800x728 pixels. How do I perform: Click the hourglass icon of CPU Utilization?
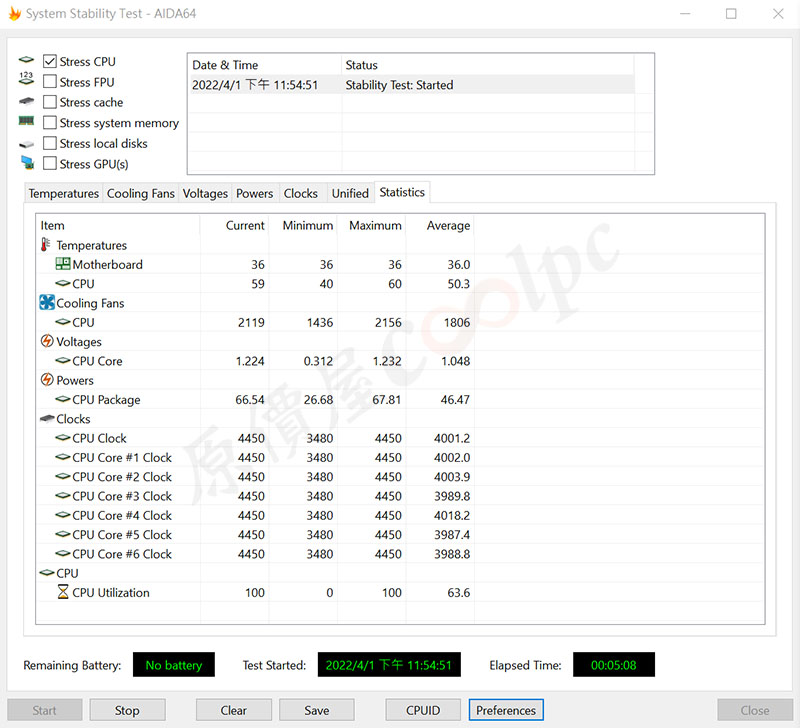[63, 592]
